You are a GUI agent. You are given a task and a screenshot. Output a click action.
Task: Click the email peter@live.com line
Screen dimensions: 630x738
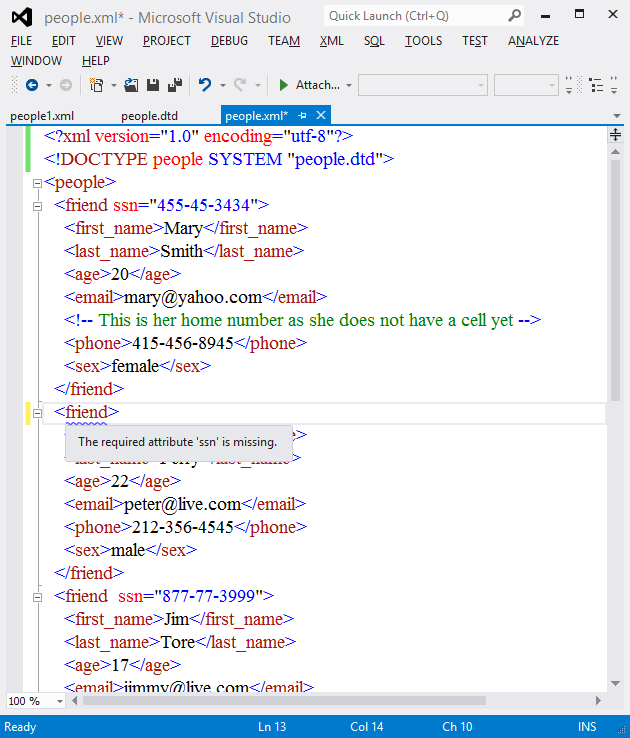pos(185,505)
